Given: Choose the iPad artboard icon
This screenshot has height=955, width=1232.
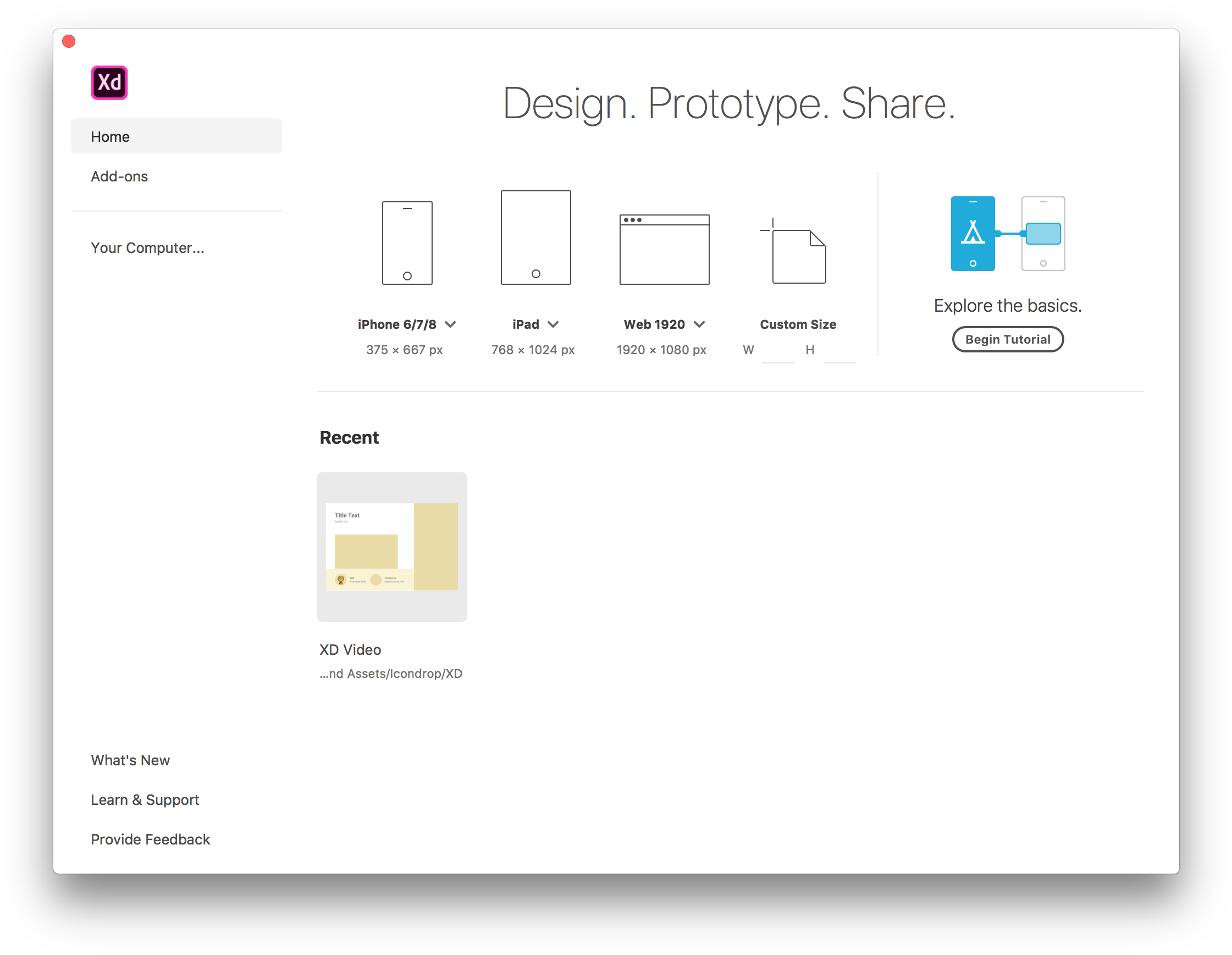Looking at the screenshot, I should tap(535, 237).
